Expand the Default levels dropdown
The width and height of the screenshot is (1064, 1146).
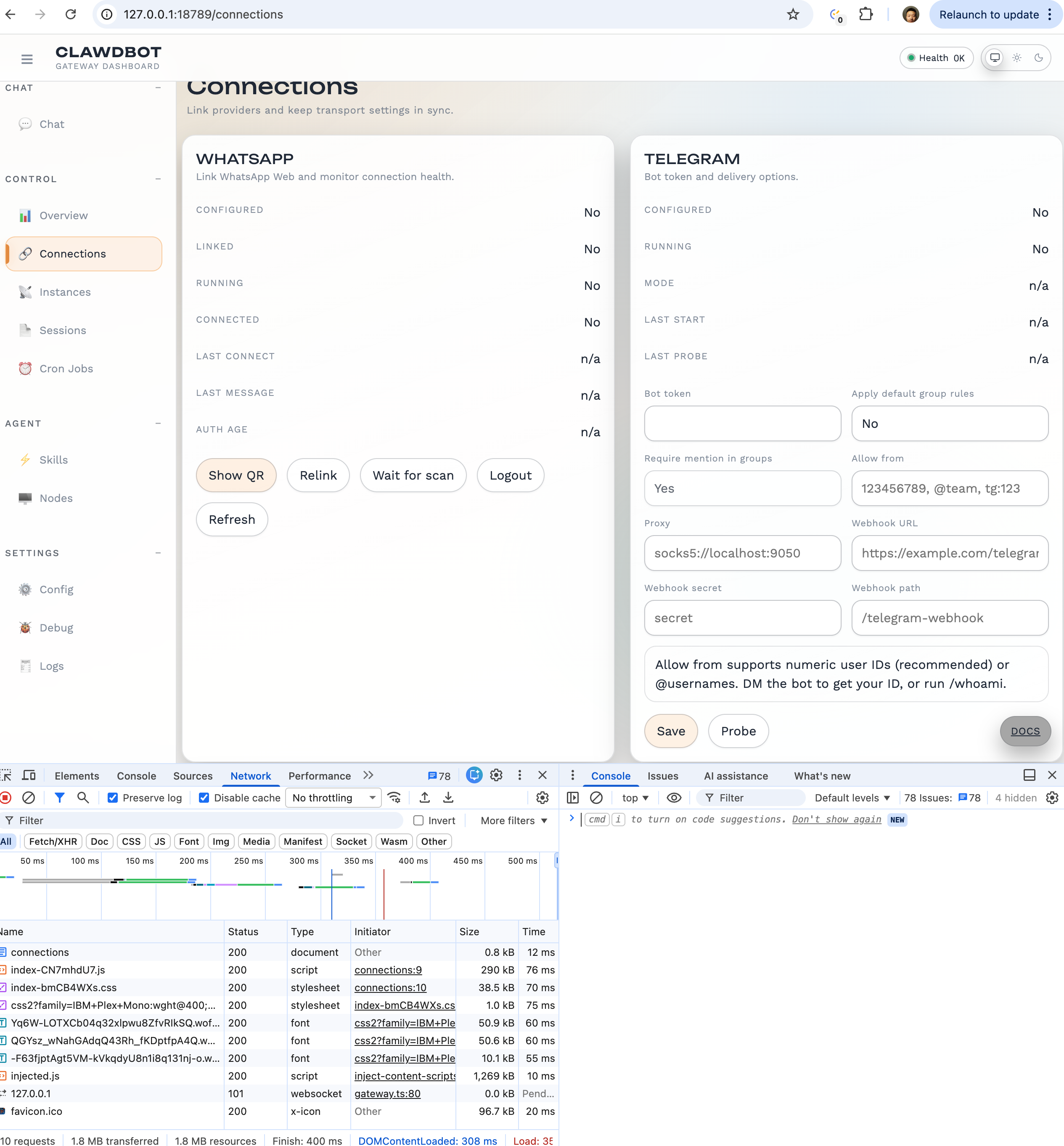[852, 798]
